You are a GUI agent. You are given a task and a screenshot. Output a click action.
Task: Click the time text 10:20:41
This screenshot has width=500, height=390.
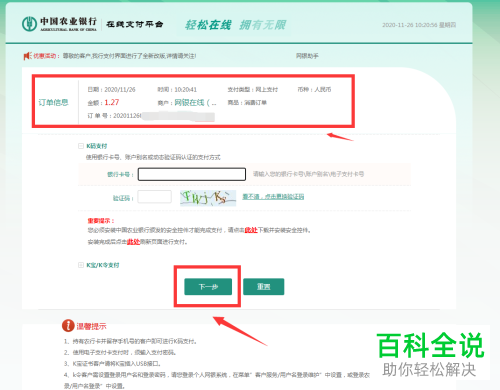click(186, 90)
